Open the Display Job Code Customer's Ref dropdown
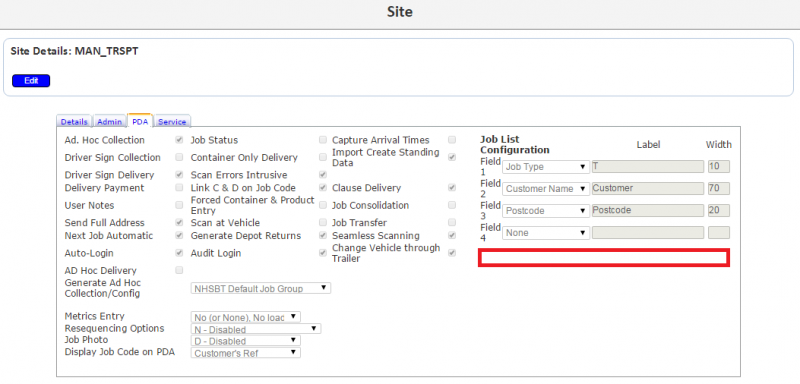This screenshot has width=800, height=384. tap(245, 352)
